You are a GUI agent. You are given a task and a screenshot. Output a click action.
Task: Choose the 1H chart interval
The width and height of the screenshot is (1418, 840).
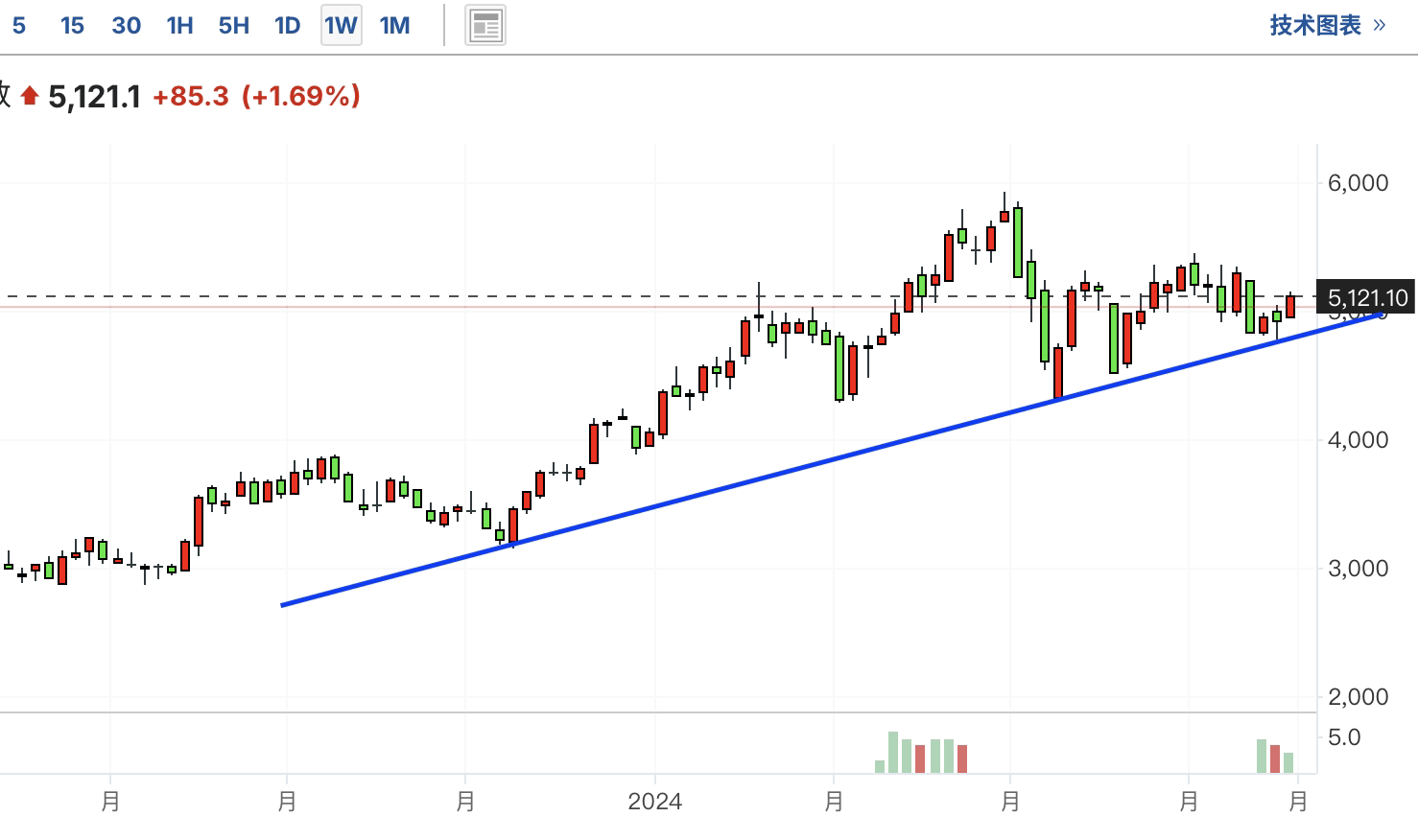pos(179,26)
